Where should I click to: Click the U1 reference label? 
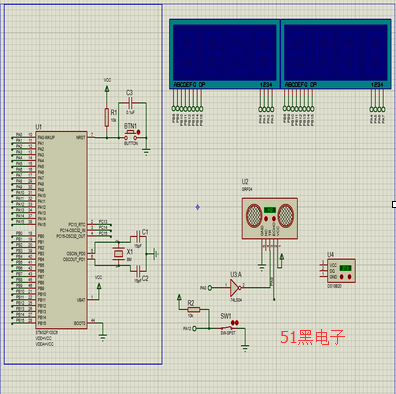tap(39, 127)
